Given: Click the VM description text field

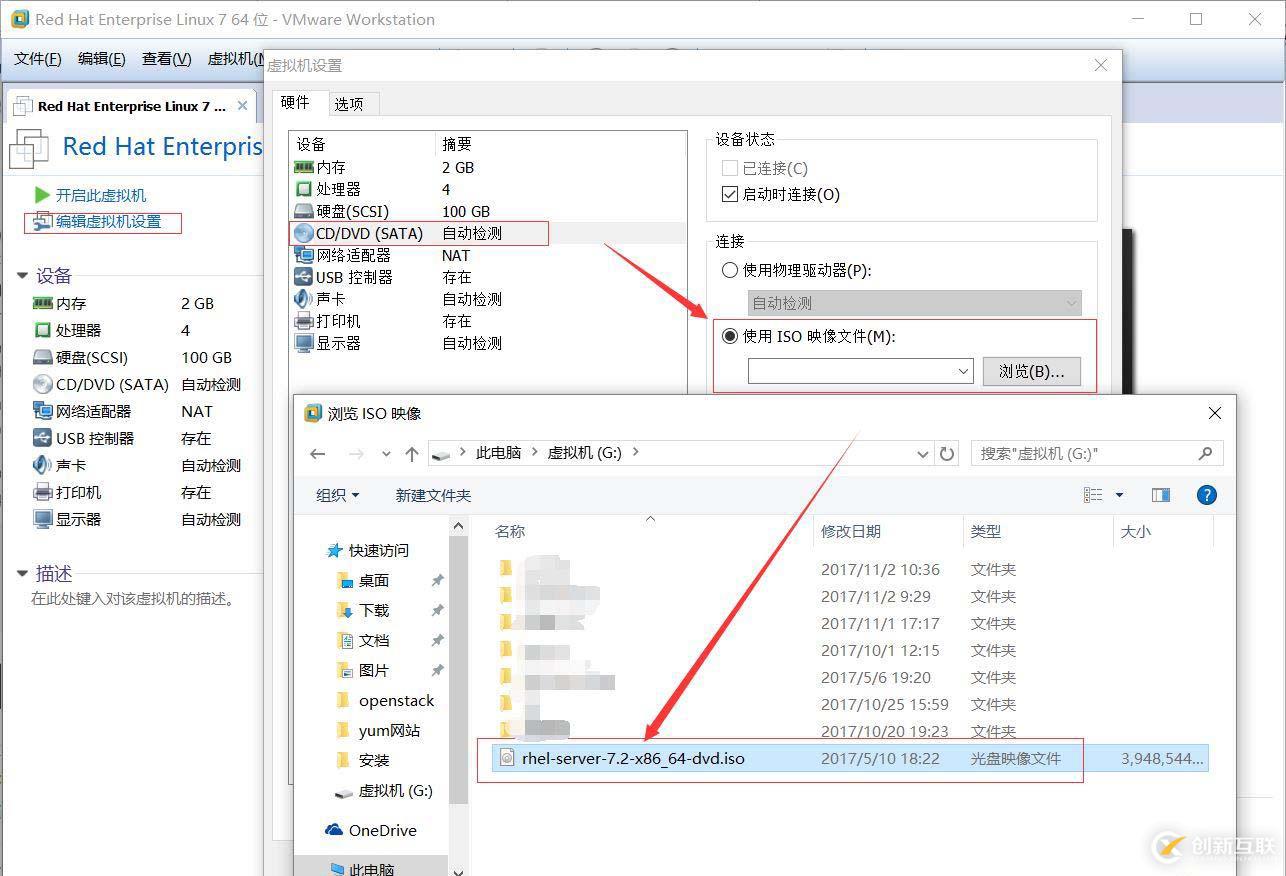Looking at the screenshot, I should (135, 599).
